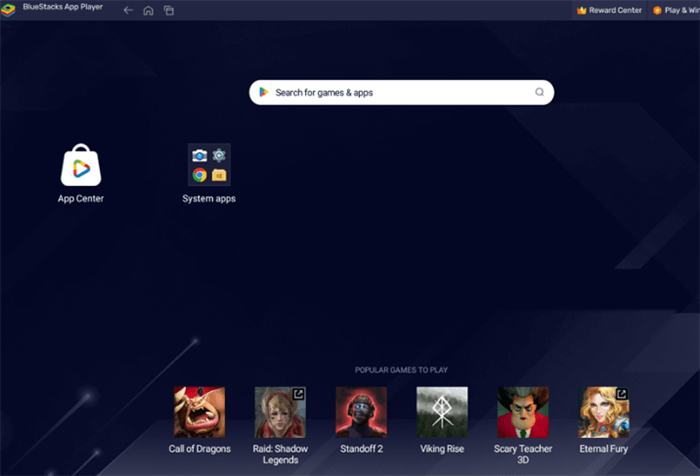Open the Scary Teacher 3D game thumbnail
This screenshot has width=700, height=476.
(x=523, y=412)
